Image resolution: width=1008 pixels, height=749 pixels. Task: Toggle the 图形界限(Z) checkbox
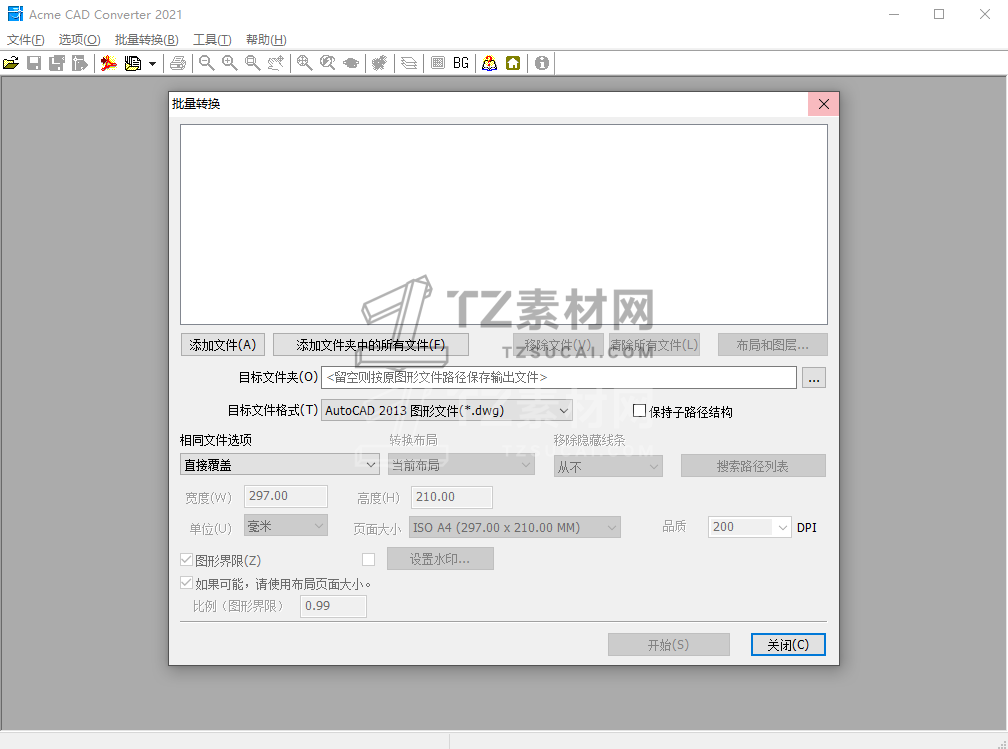[186, 559]
